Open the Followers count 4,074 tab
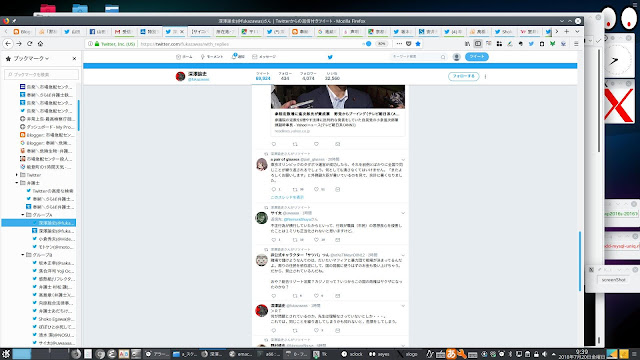 (308, 76)
